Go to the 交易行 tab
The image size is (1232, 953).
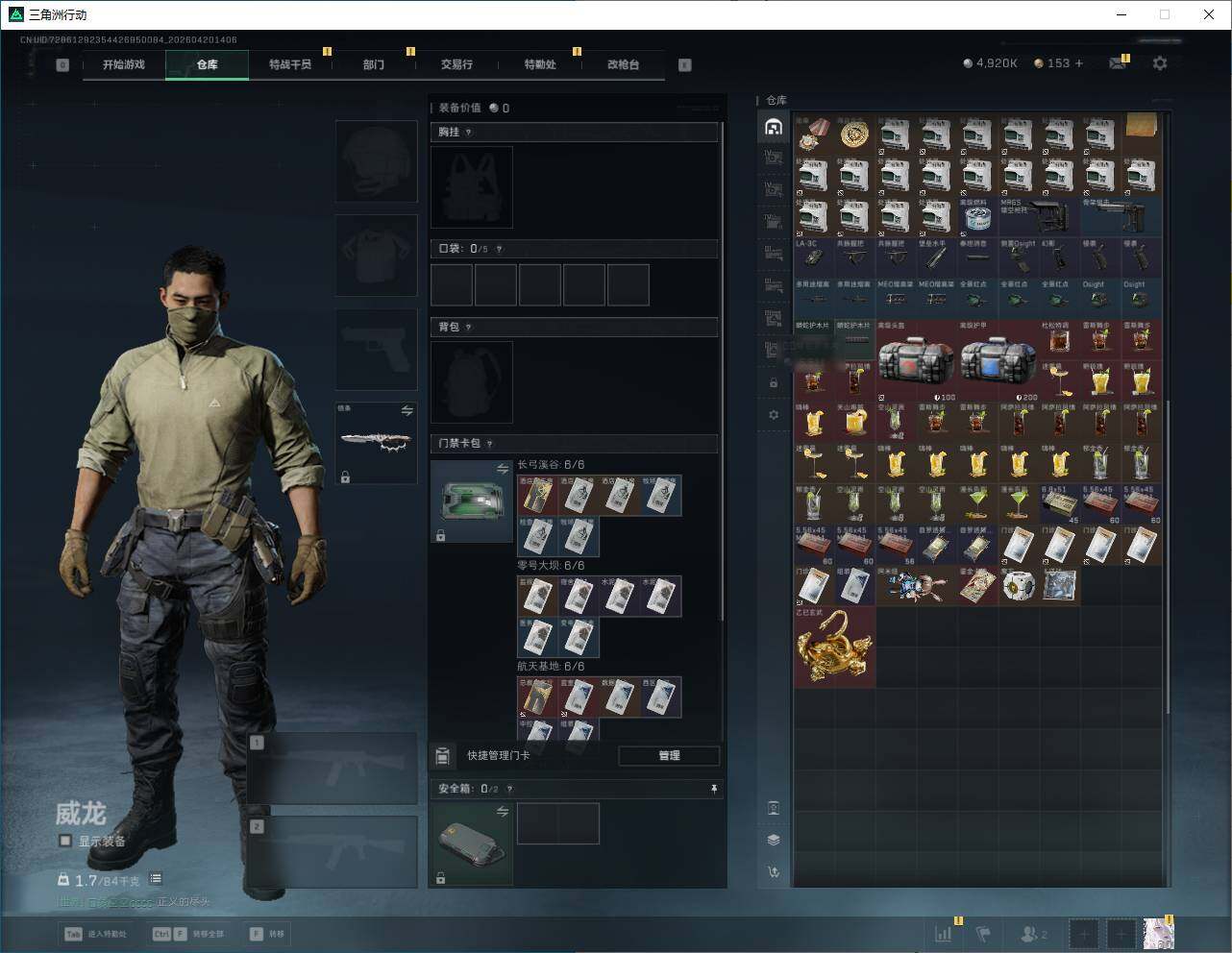(x=456, y=64)
